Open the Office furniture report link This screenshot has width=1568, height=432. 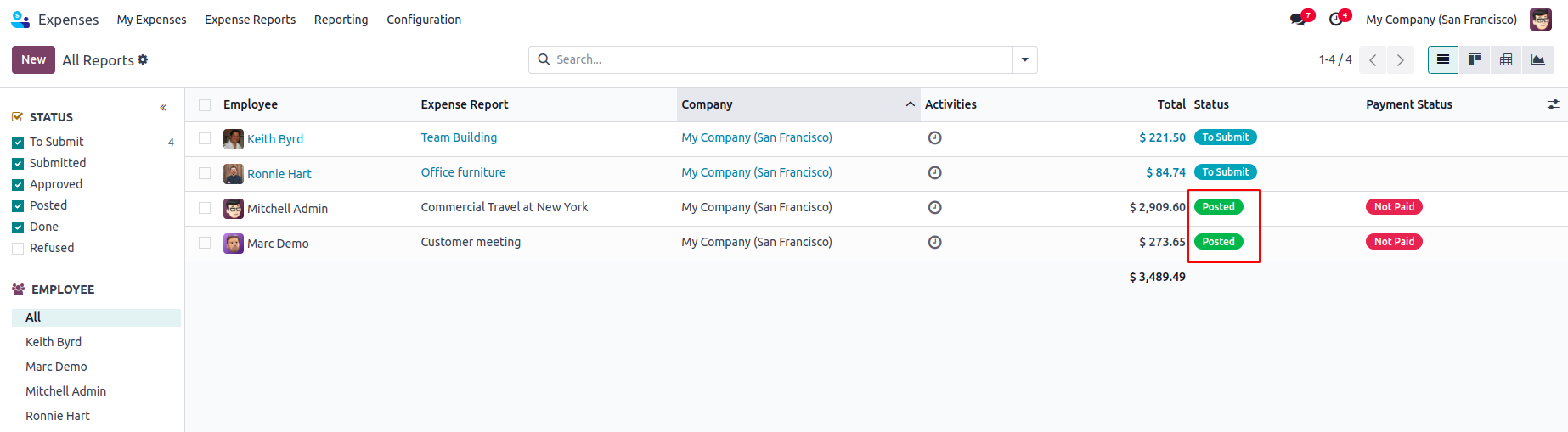(463, 172)
